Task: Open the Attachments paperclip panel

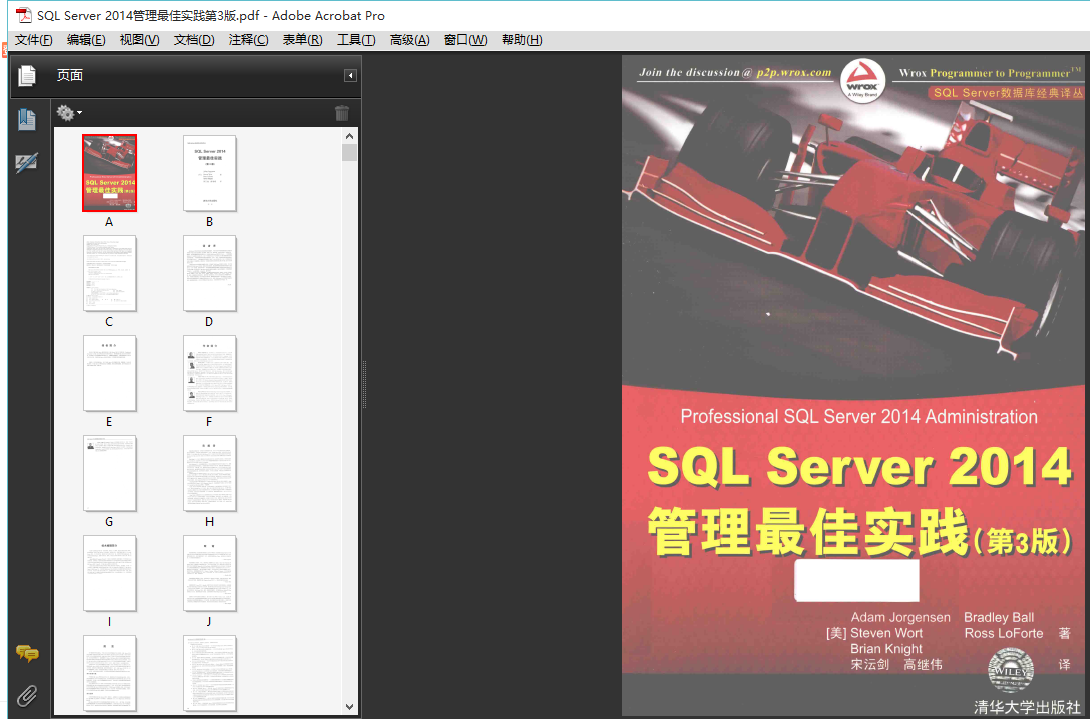Action: coord(26,695)
